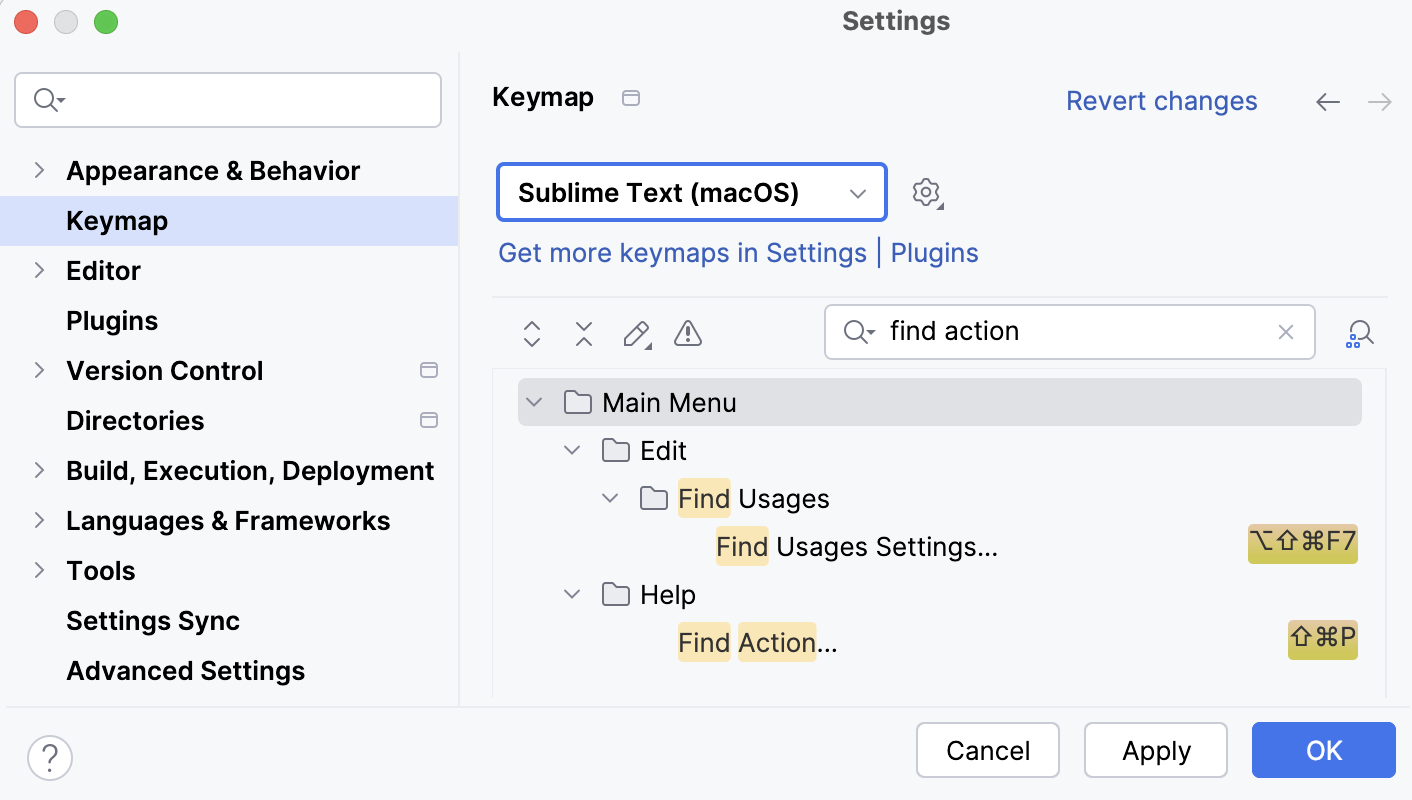This screenshot has width=1412, height=800.
Task: Collapse the Main Menu tree node
Action: [533, 401]
